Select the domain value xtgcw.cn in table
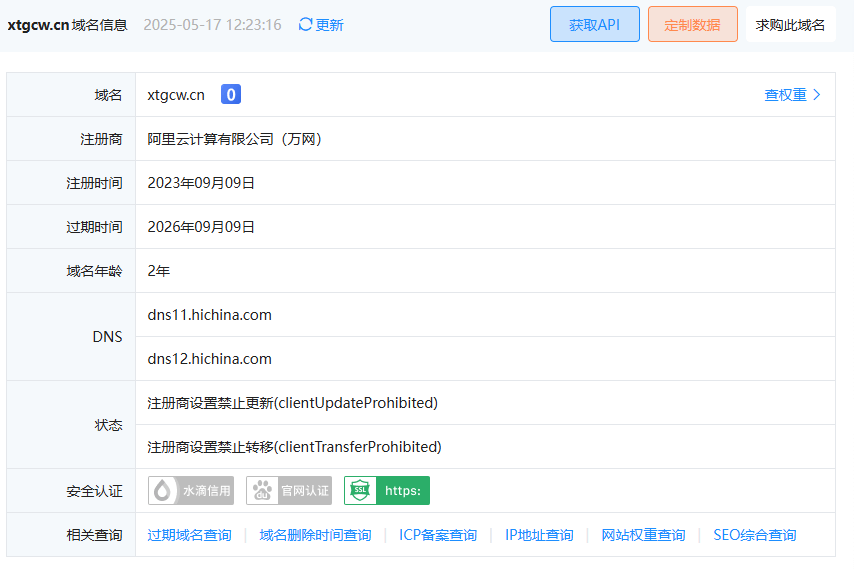 (x=176, y=95)
